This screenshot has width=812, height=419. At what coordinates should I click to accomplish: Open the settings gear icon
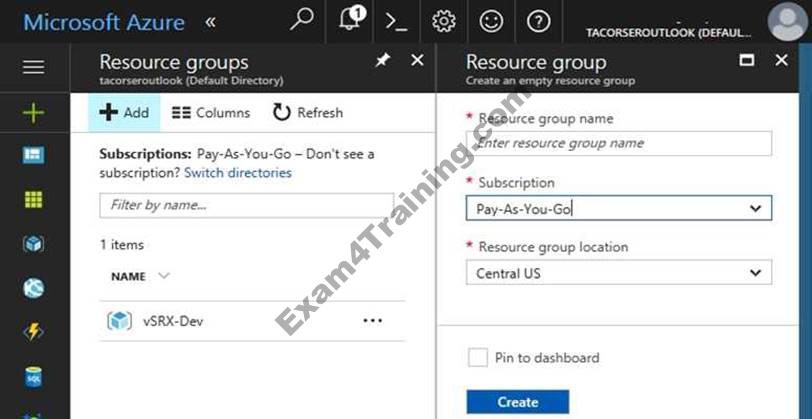[444, 21]
